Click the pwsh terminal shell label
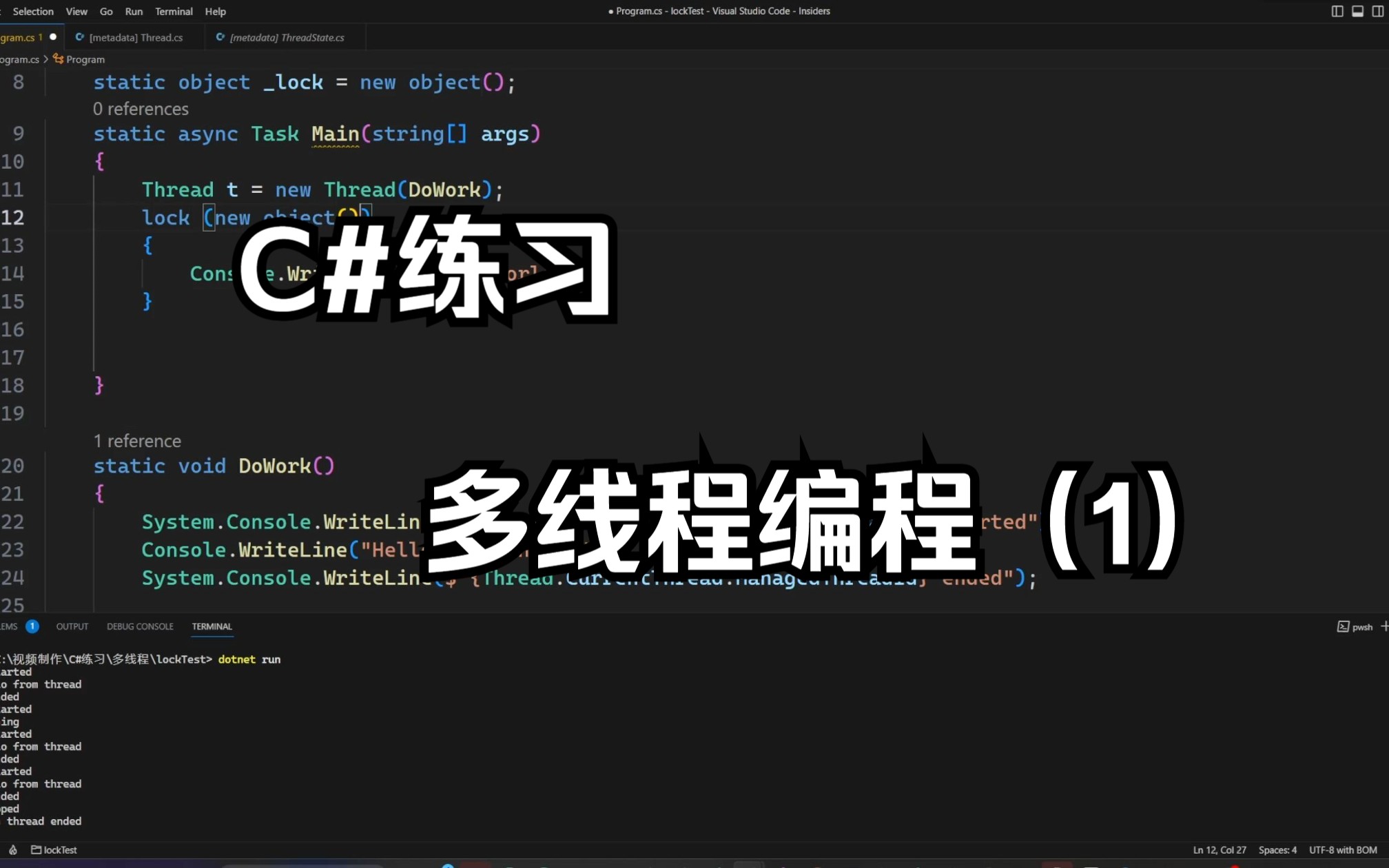Viewport: 1389px width, 868px height. (x=1362, y=627)
